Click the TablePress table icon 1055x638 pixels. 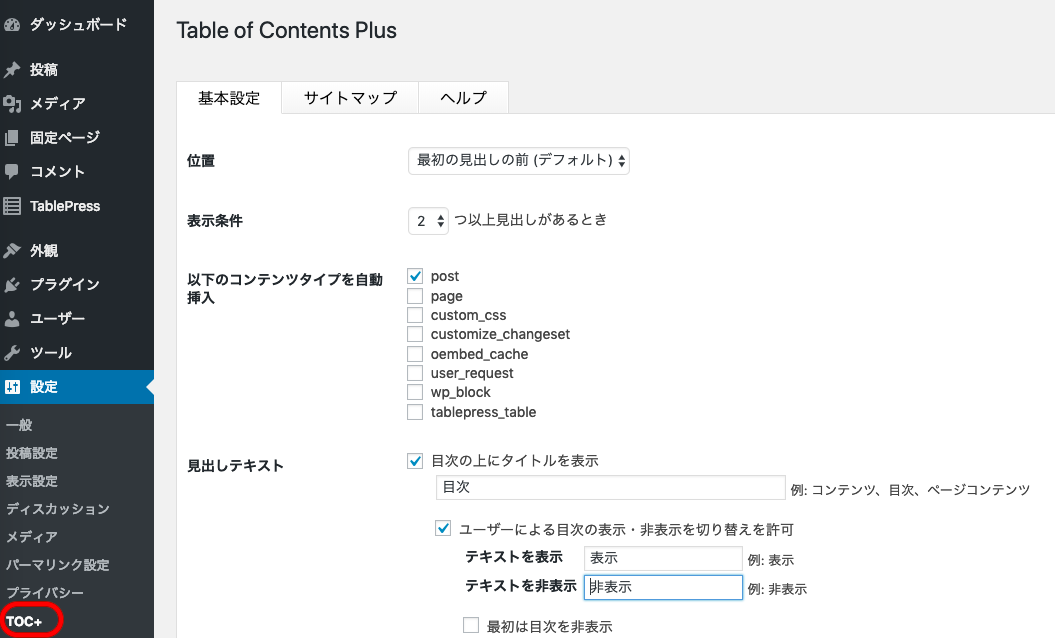point(12,206)
